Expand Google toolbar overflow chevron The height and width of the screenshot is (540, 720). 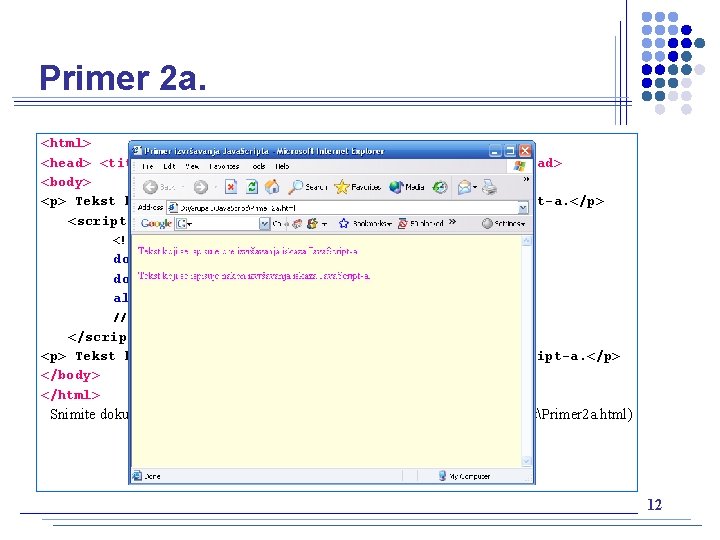pyautogui.click(x=452, y=222)
